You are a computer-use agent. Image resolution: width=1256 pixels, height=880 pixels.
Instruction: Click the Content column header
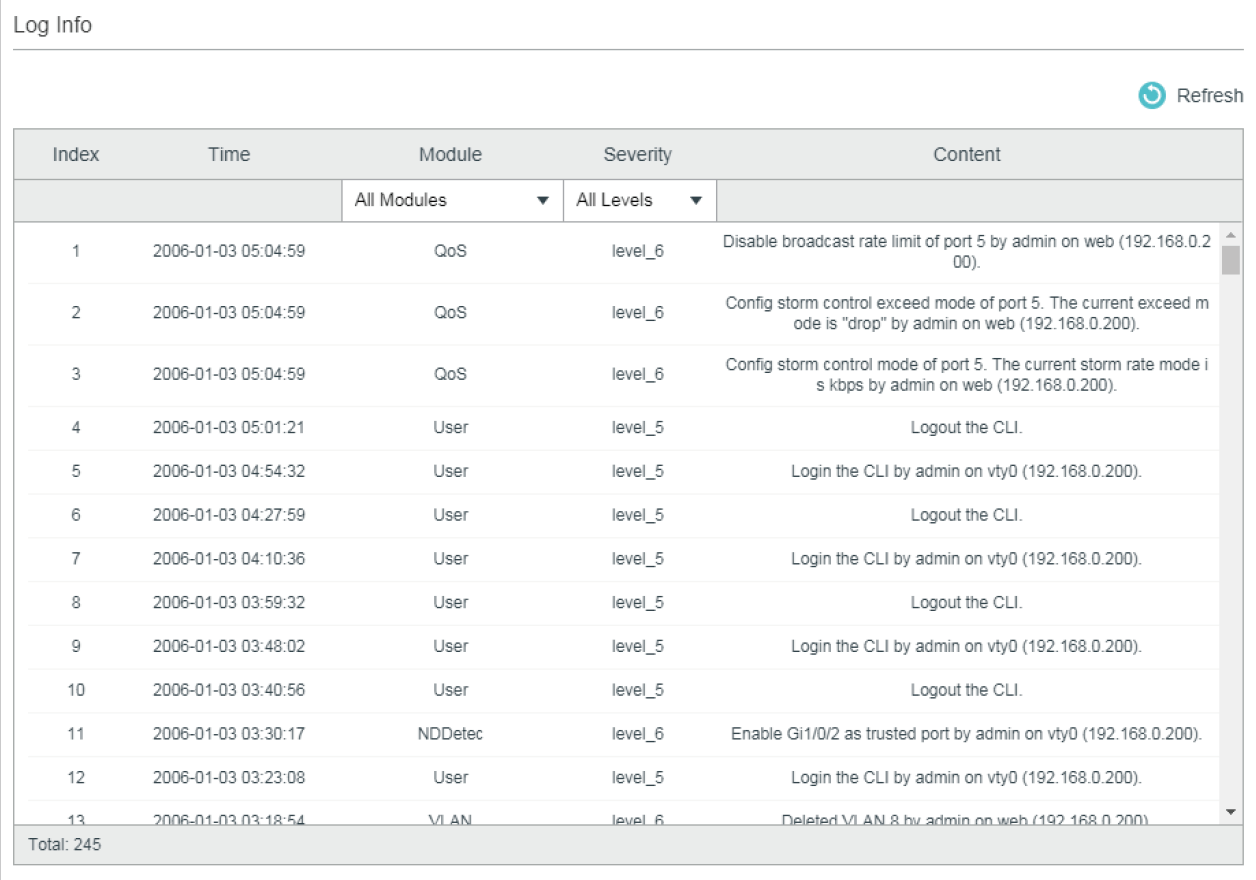tap(966, 154)
